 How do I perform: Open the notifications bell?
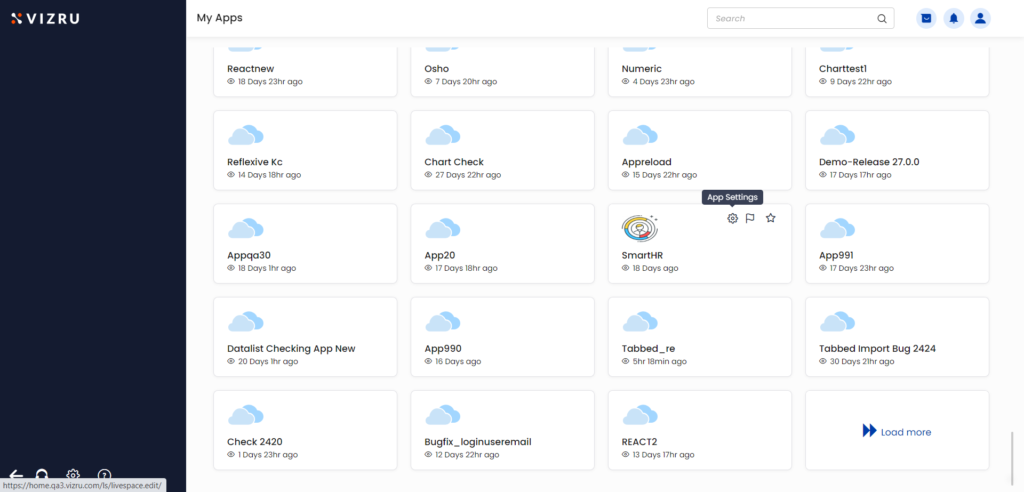[953, 18]
